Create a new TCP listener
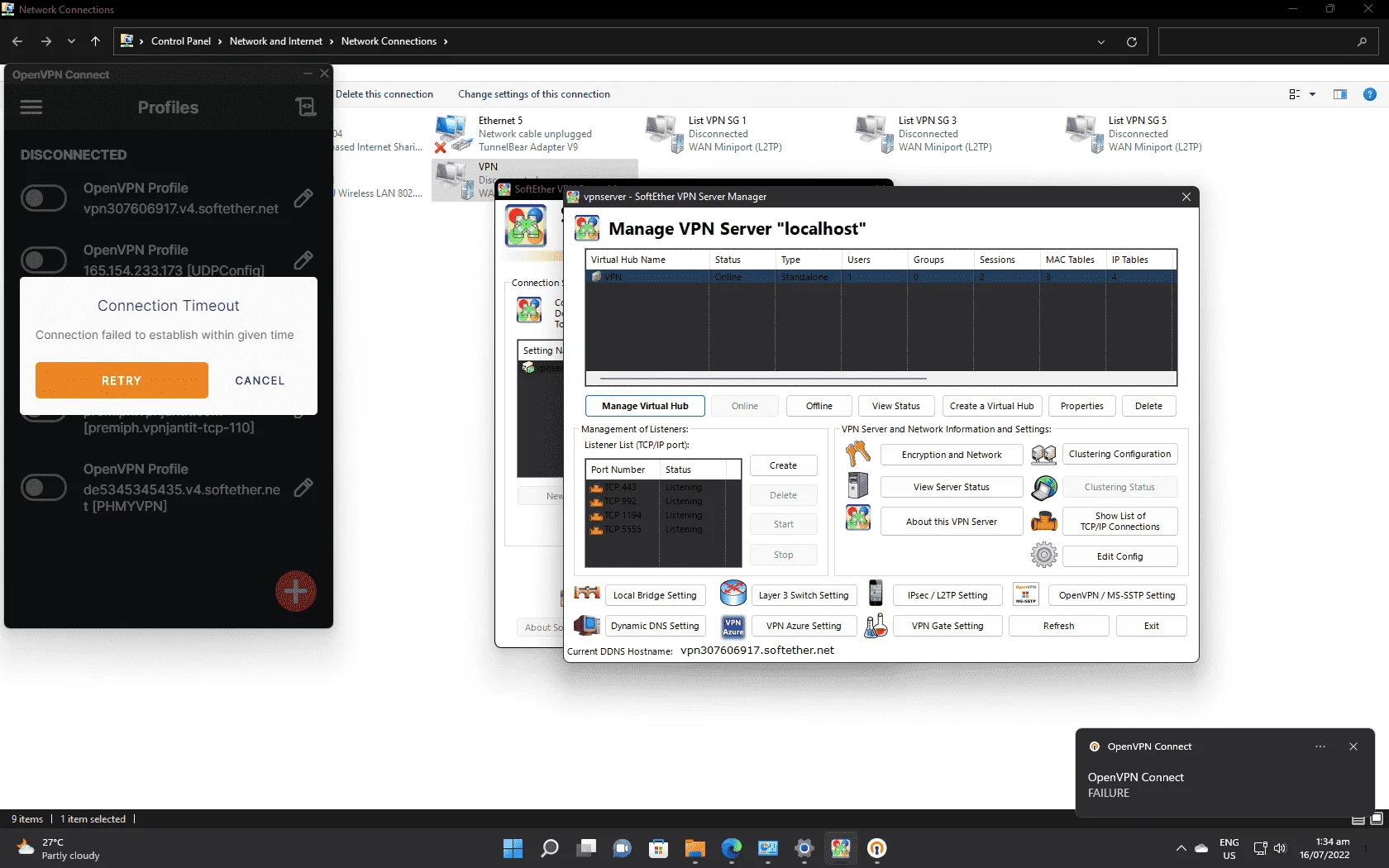 click(x=783, y=465)
